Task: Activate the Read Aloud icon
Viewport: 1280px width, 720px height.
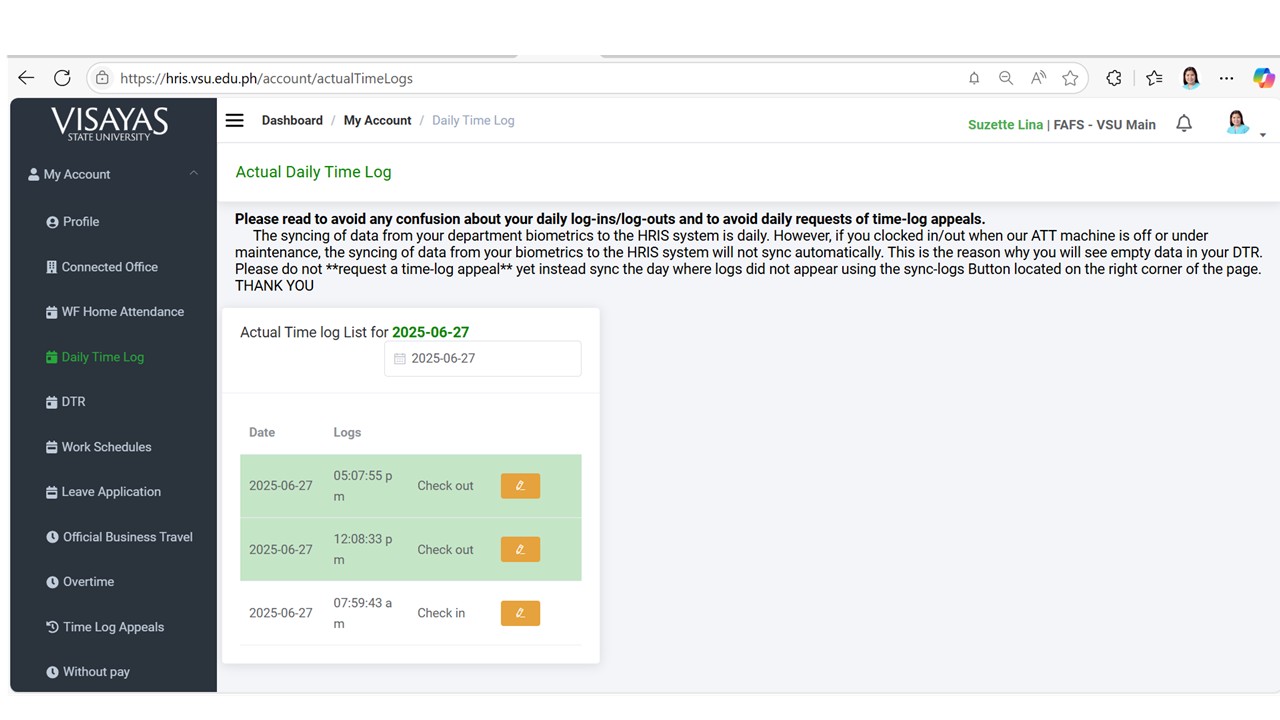Action: (x=1038, y=78)
